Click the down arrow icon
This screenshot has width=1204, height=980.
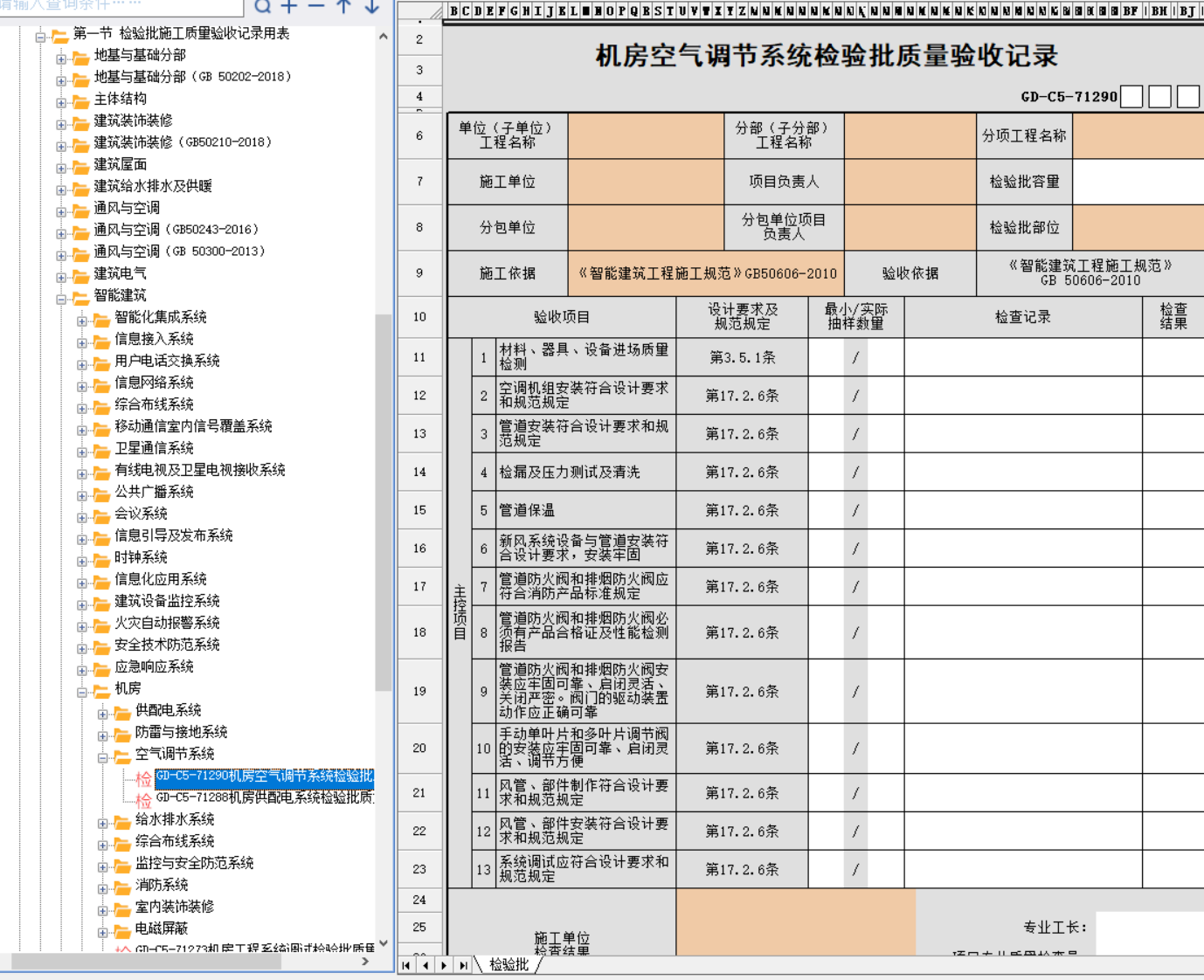tap(372, 6)
